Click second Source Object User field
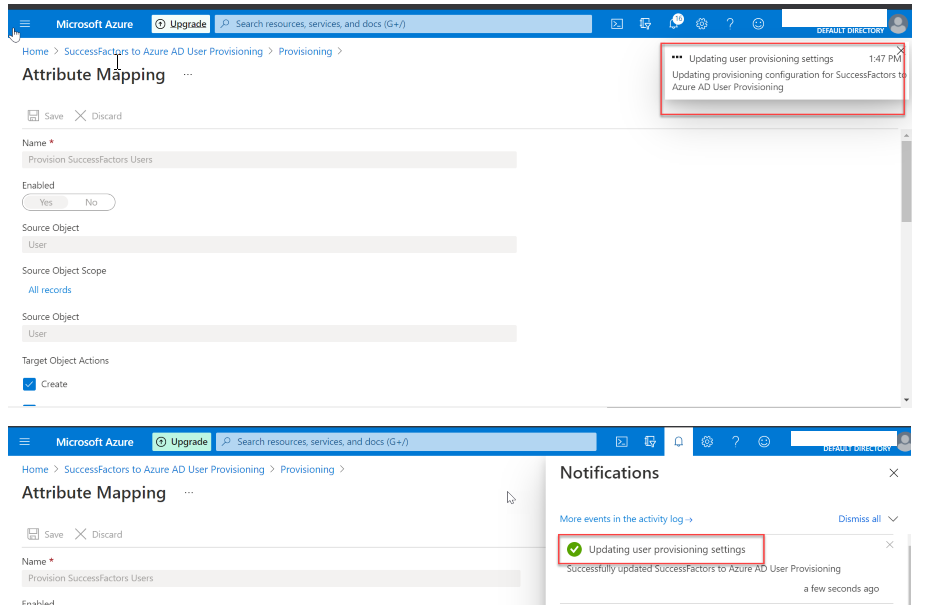This screenshot has height=615, width=926. [x=269, y=333]
